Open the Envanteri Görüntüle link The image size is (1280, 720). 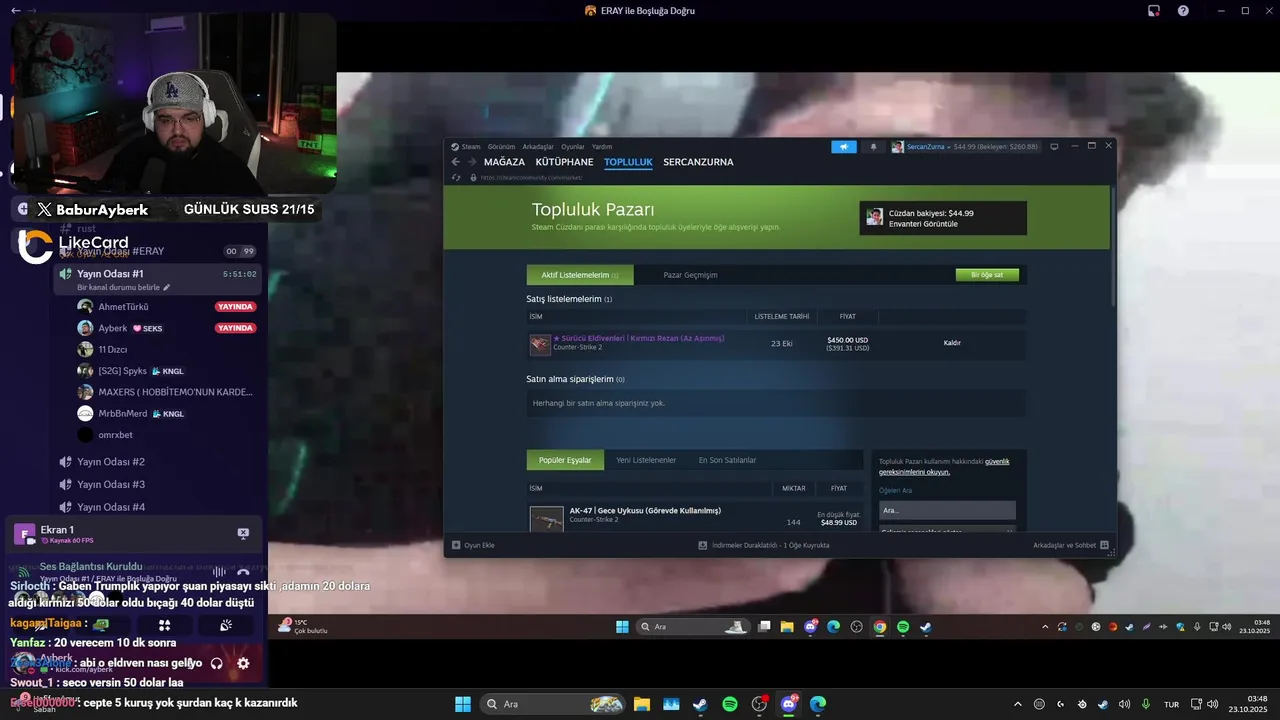point(923,224)
